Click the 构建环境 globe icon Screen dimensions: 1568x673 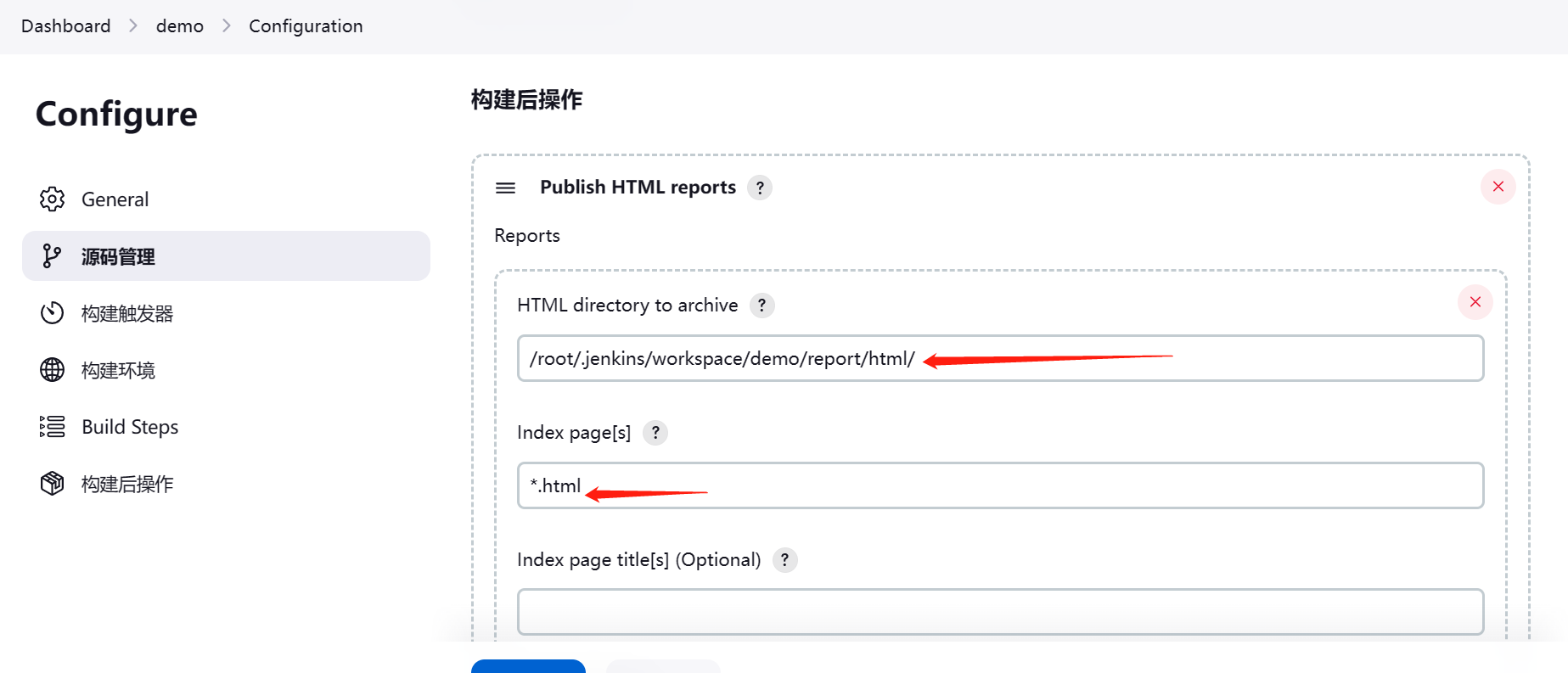[x=52, y=370]
